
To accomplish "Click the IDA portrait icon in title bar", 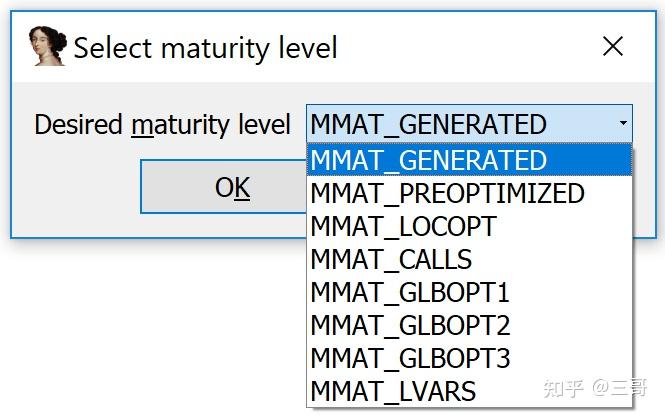I will [47, 47].
